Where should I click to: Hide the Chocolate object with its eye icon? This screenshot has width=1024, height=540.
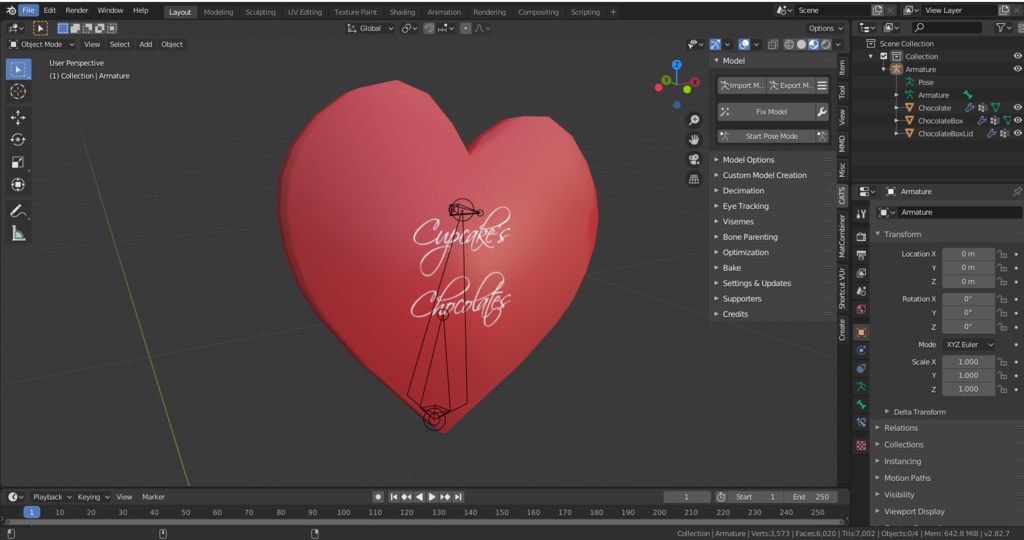click(x=1017, y=108)
